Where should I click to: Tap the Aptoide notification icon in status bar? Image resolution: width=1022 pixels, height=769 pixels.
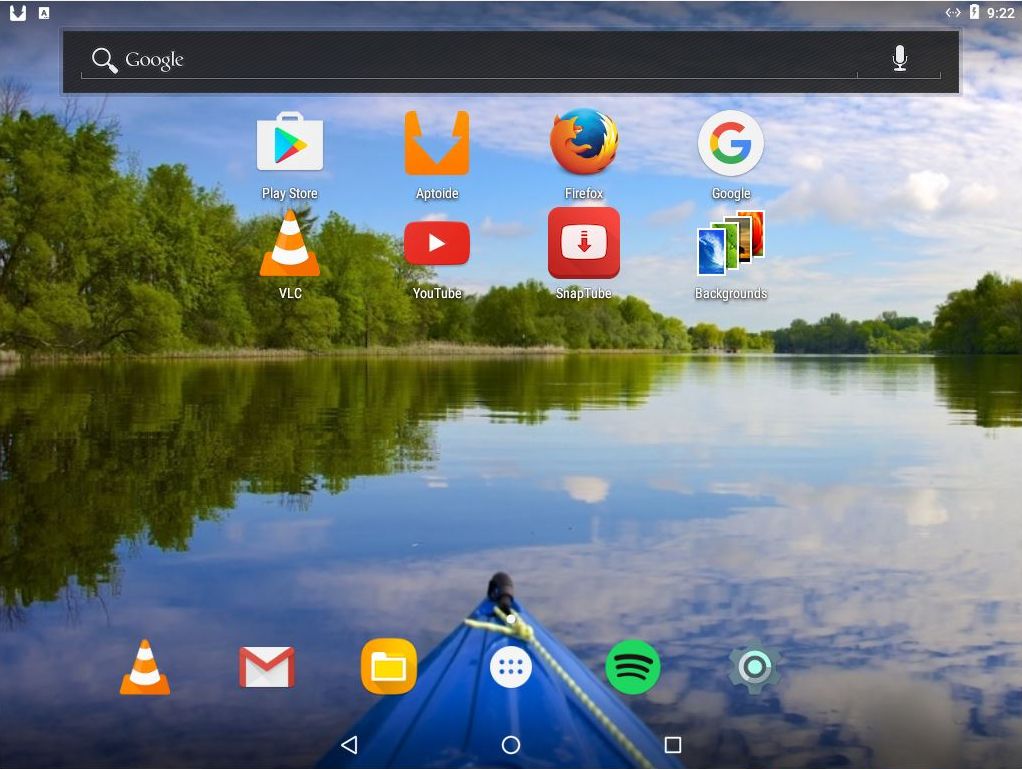(18, 12)
